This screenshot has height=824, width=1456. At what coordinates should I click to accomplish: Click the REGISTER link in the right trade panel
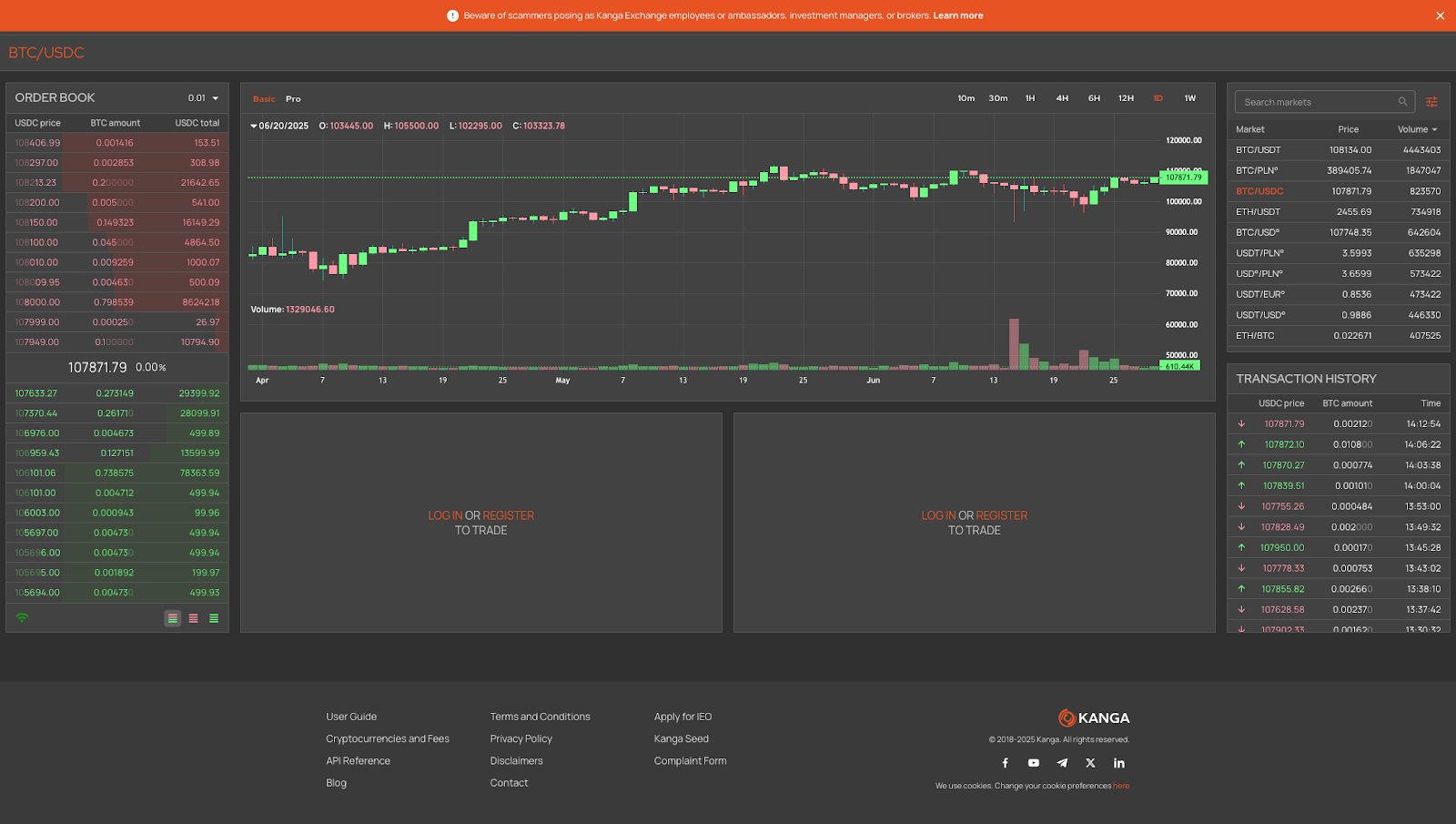coord(1001,515)
